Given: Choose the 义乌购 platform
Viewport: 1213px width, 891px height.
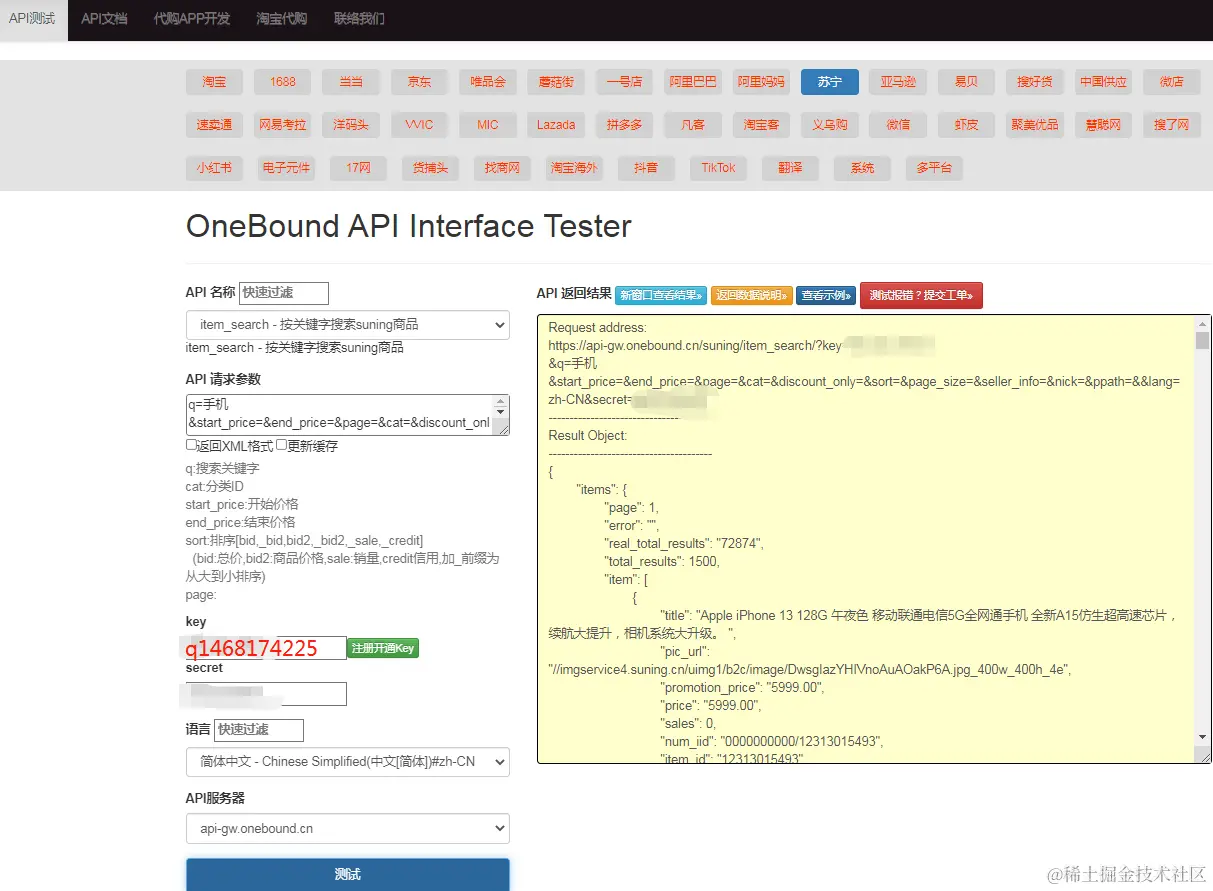Looking at the screenshot, I should click(x=830, y=125).
